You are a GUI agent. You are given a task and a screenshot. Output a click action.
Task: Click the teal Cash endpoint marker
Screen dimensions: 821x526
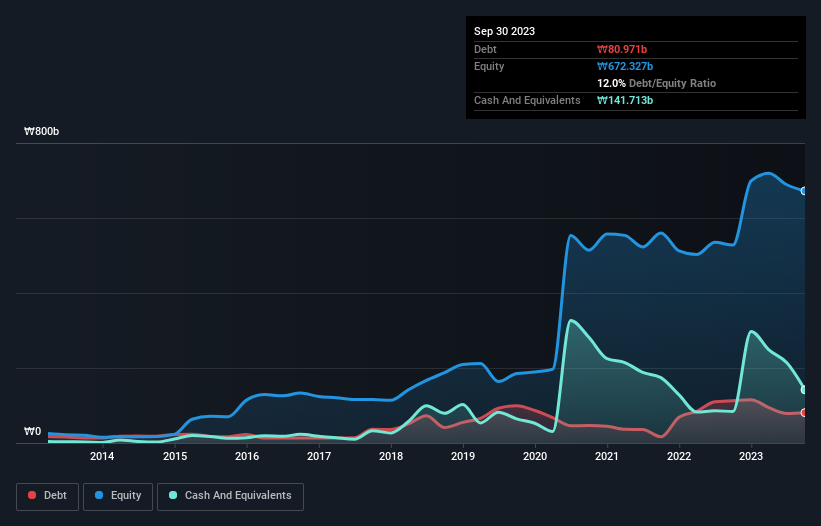(x=804, y=389)
